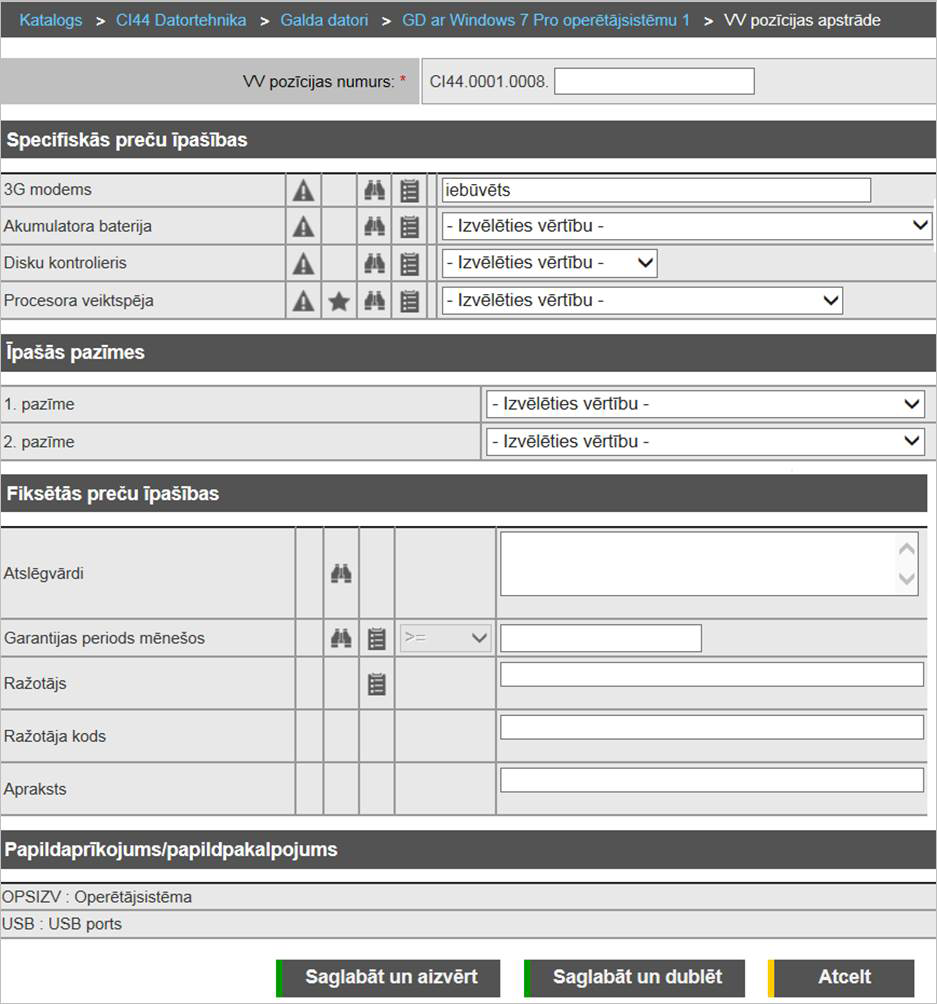Click binoculars icon in Atslēgvārdi row
Screen dimensions: 937x1004
click(x=341, y=574)
